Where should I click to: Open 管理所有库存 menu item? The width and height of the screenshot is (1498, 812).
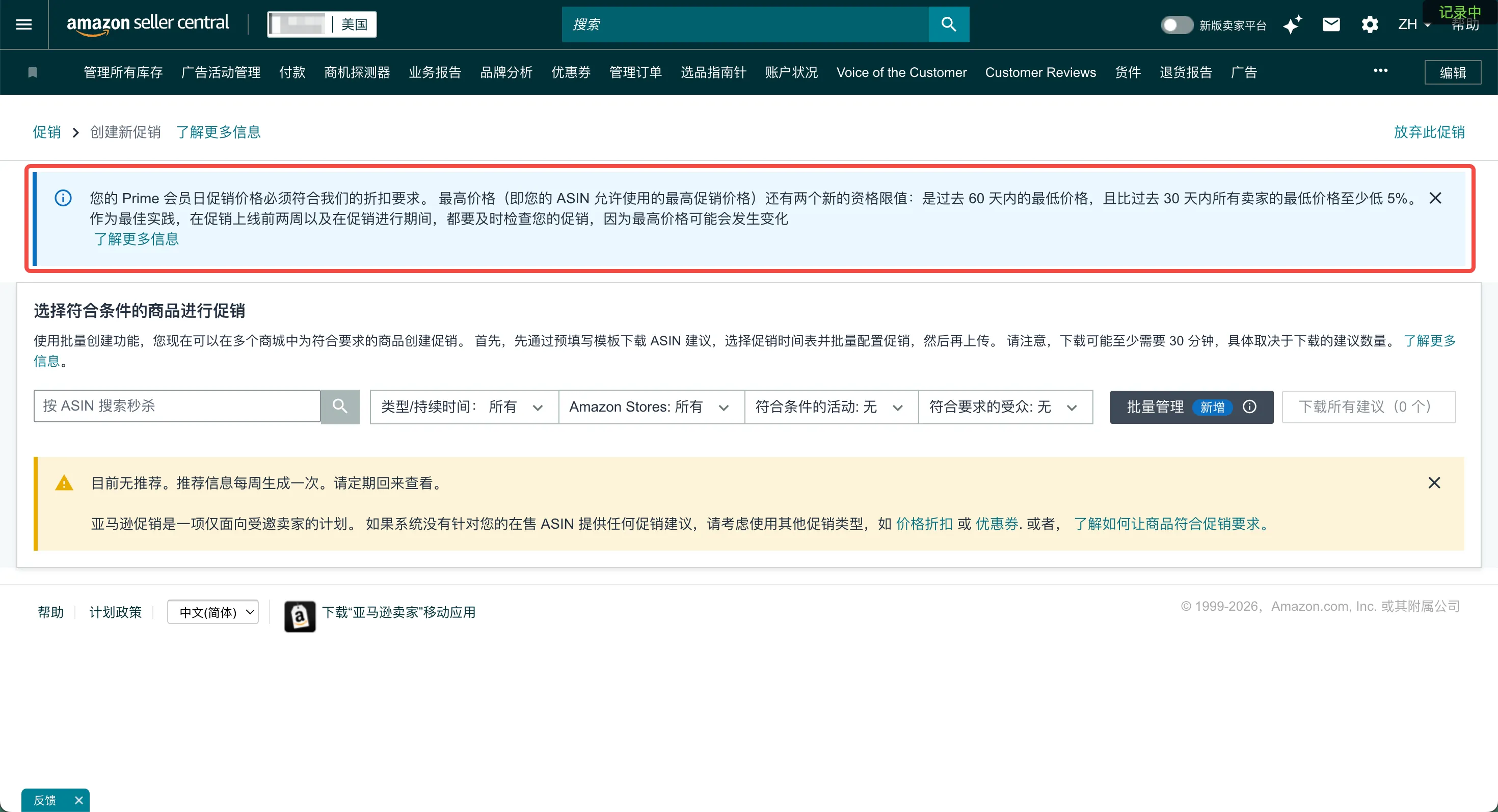(x=123, y=72)
